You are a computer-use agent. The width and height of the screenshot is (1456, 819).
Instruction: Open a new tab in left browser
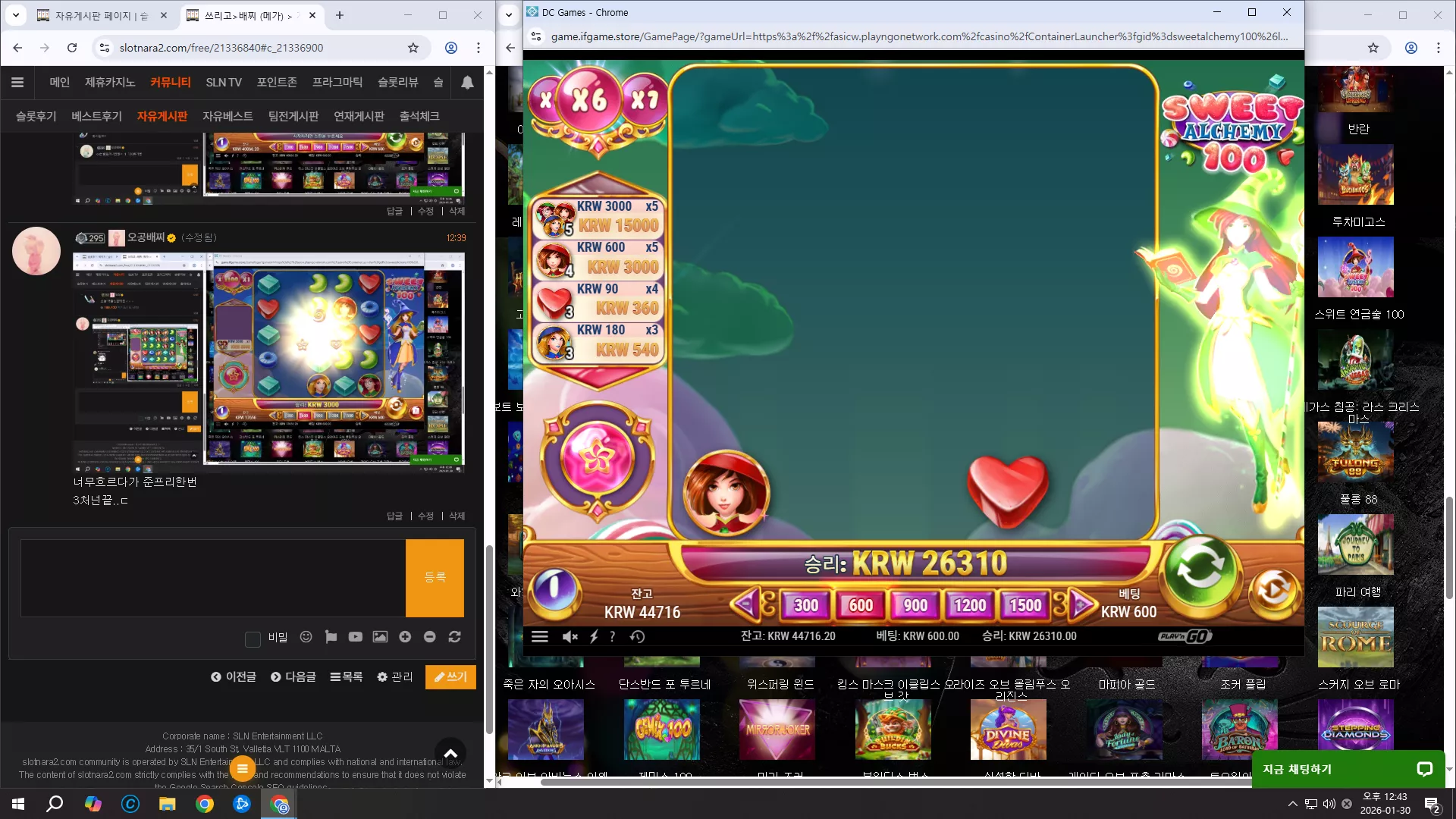340,15
